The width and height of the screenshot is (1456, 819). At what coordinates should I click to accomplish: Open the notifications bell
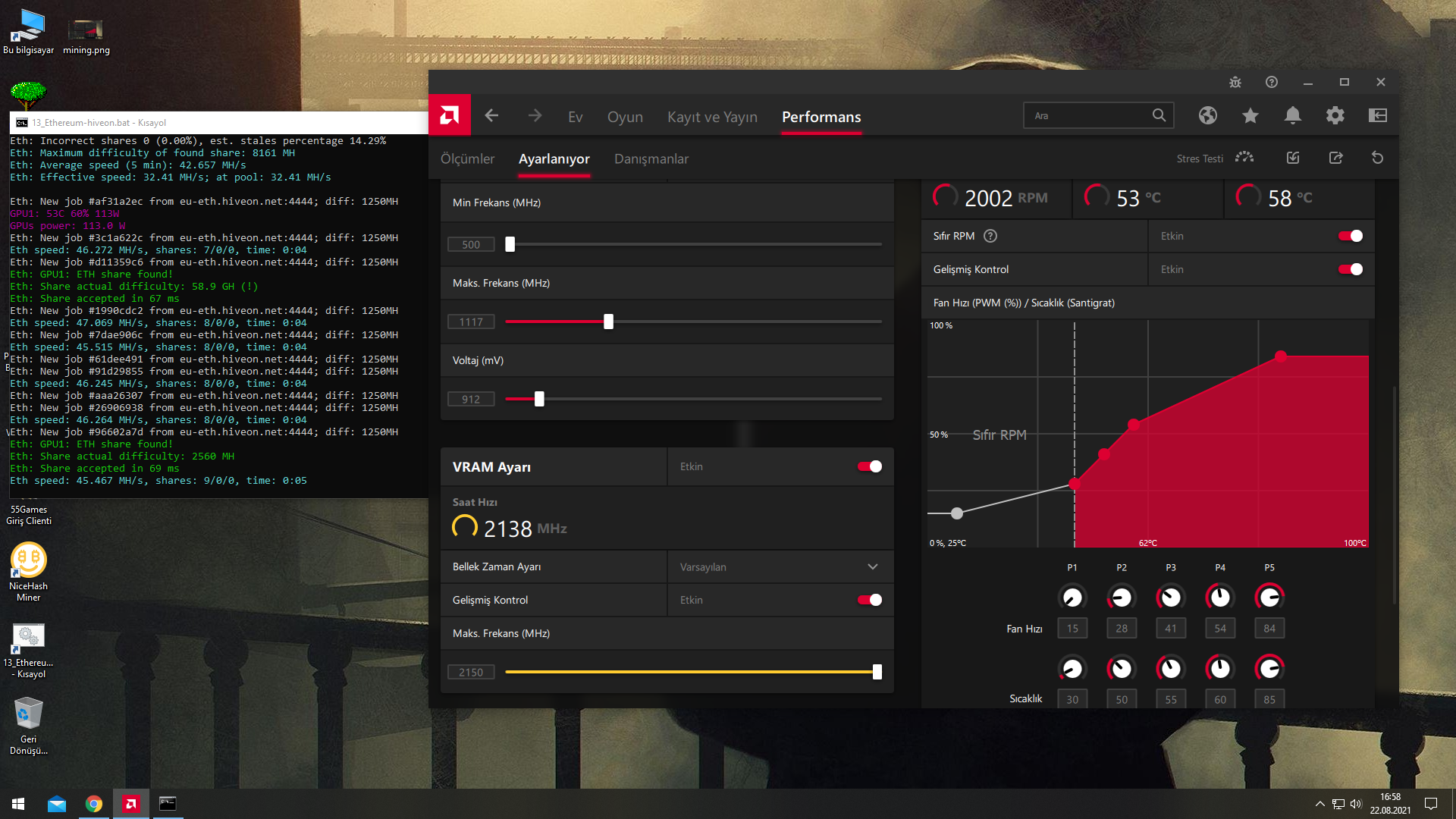1293,115
